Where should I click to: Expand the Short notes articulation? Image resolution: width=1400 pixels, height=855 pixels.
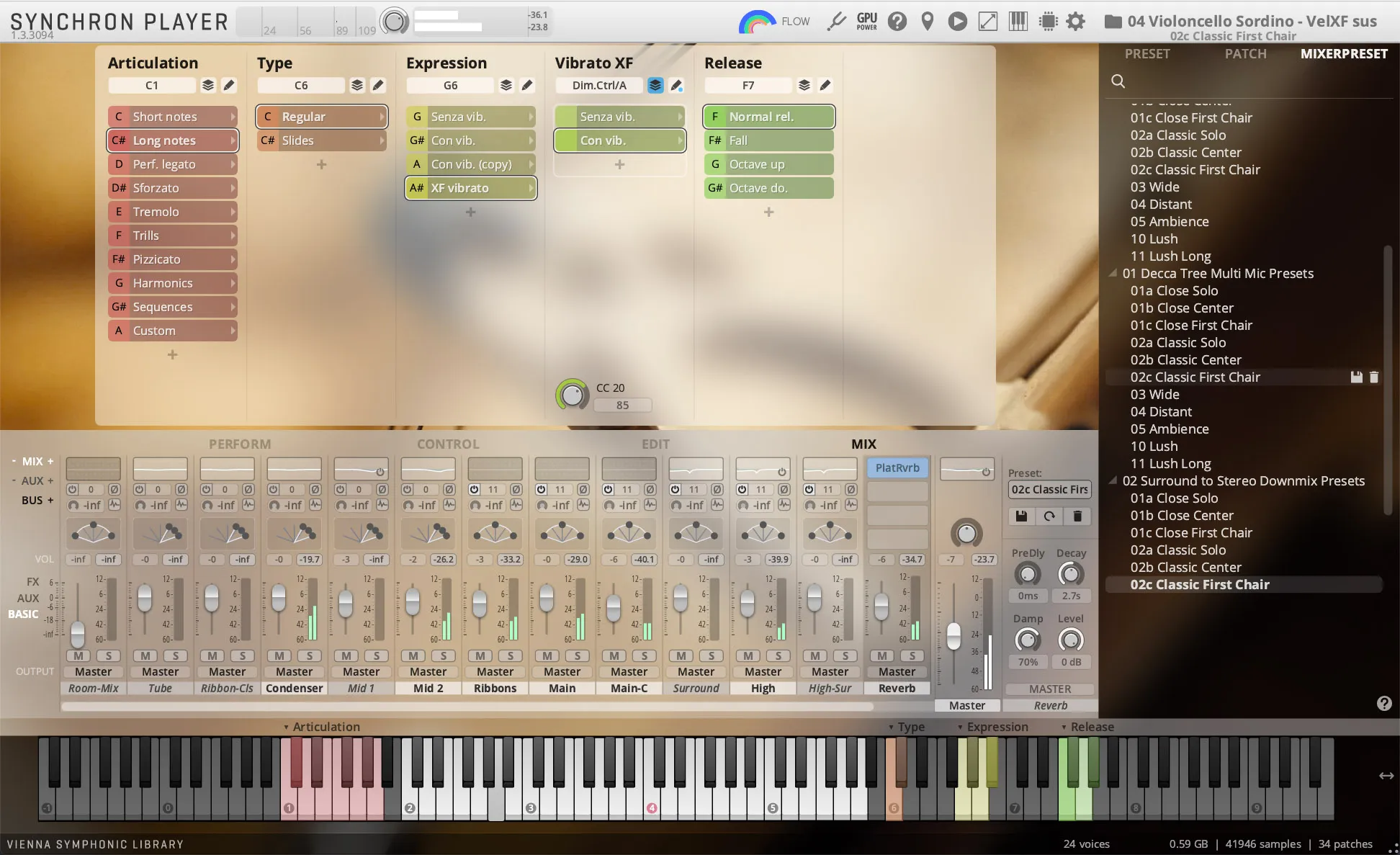click(x=233, y=117)
